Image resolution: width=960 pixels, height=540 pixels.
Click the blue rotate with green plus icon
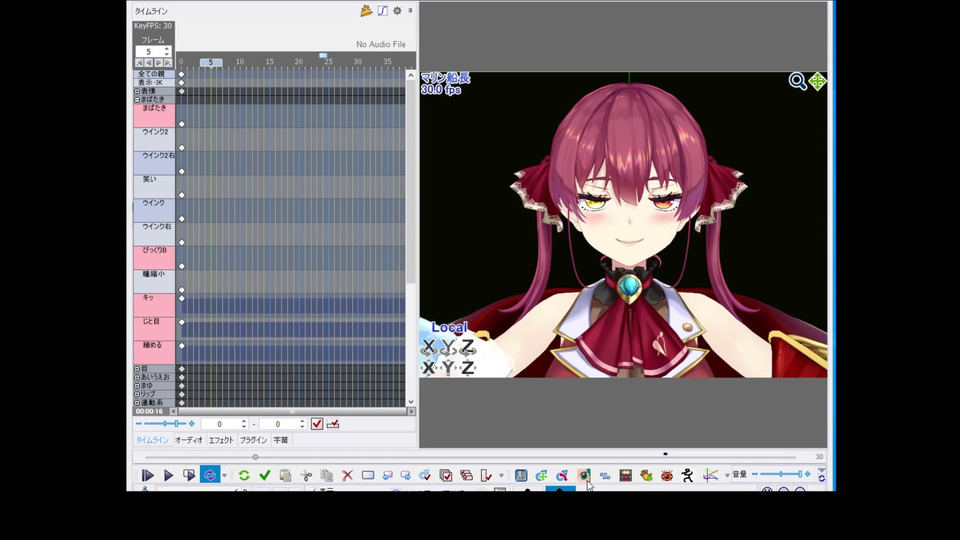click(x=541, y=475)
